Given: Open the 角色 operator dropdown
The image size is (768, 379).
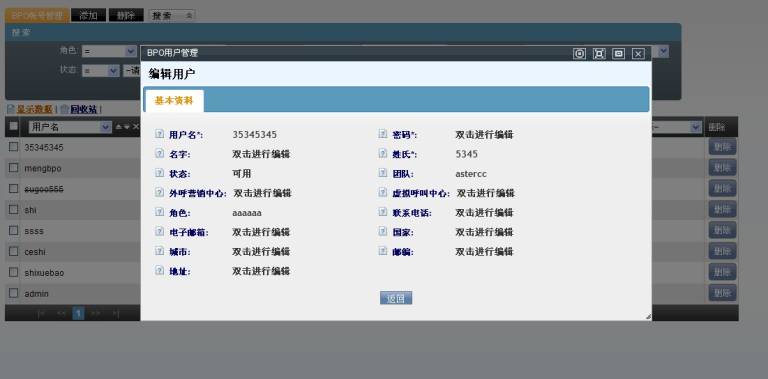Looking at the screenshot, I should pyautogui.click(x=109, y=51).
